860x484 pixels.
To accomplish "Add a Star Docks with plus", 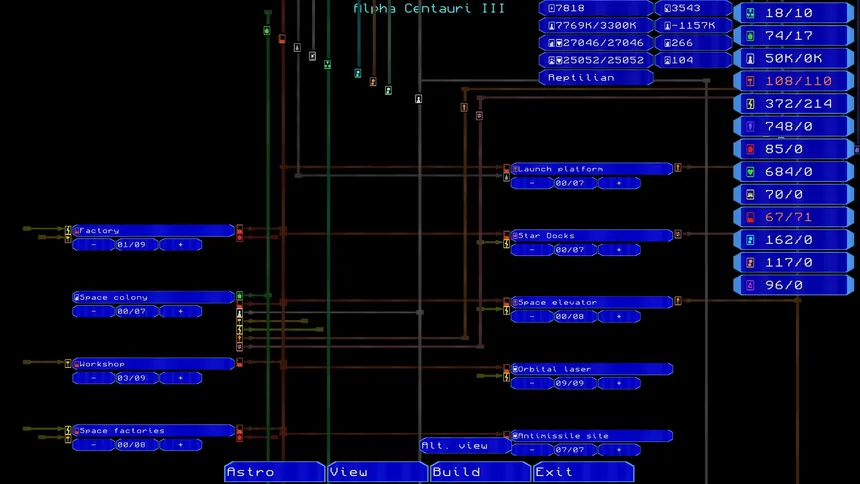I will tap(619, 250).
